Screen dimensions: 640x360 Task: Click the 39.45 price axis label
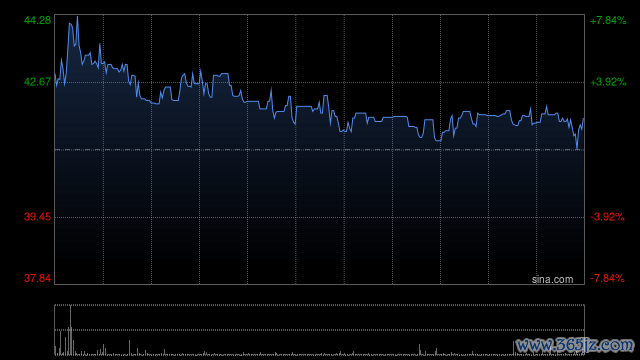(38, 217)
